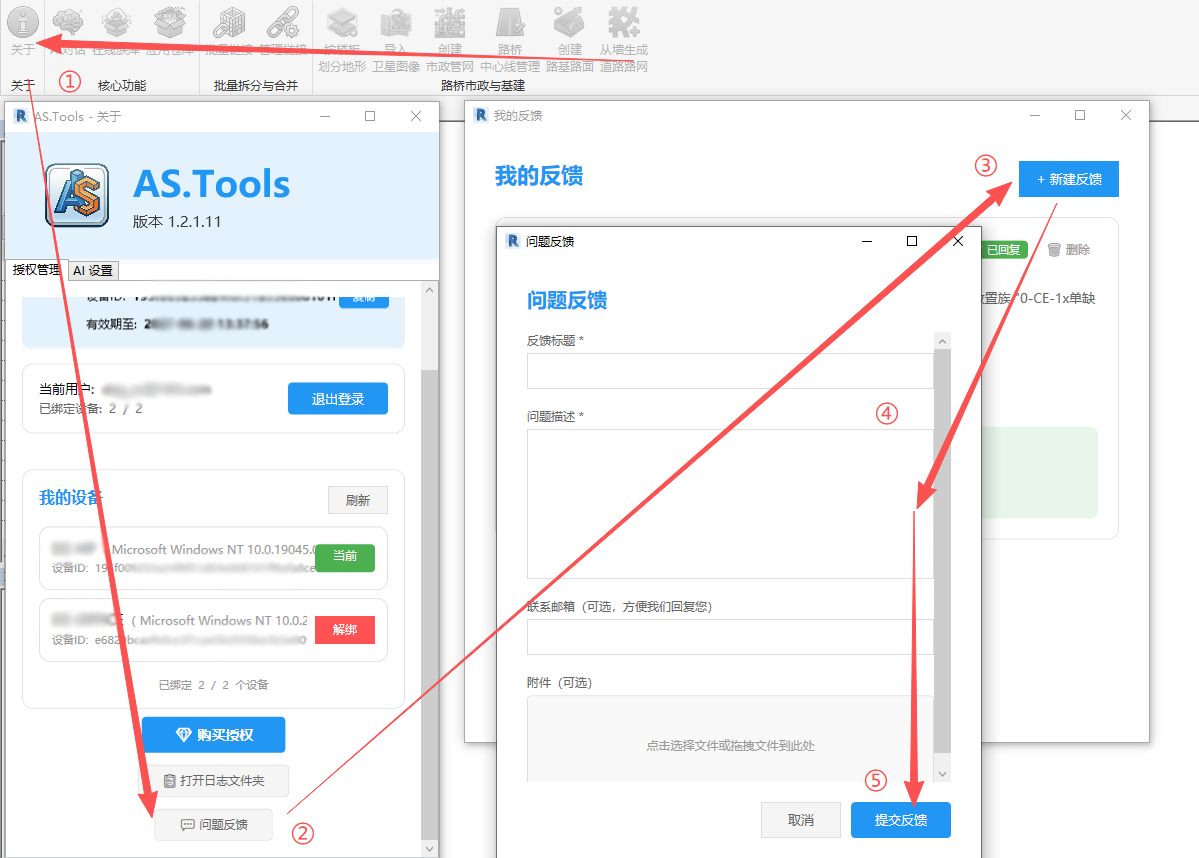Click the About window scrollbar thumb

click(430, 604)
